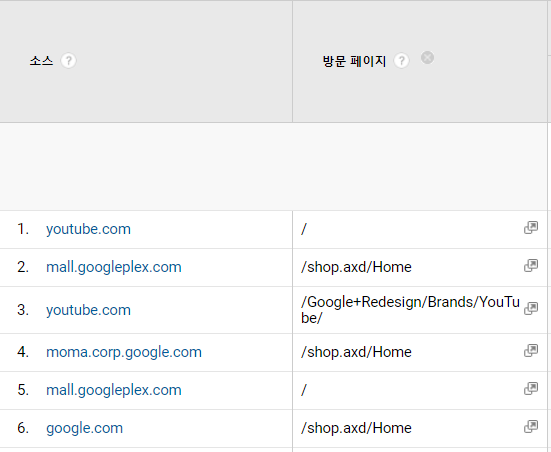The image size is (551, 452).
Task: Sort by the 방문 페이지 column header
Action: (354, 61)
